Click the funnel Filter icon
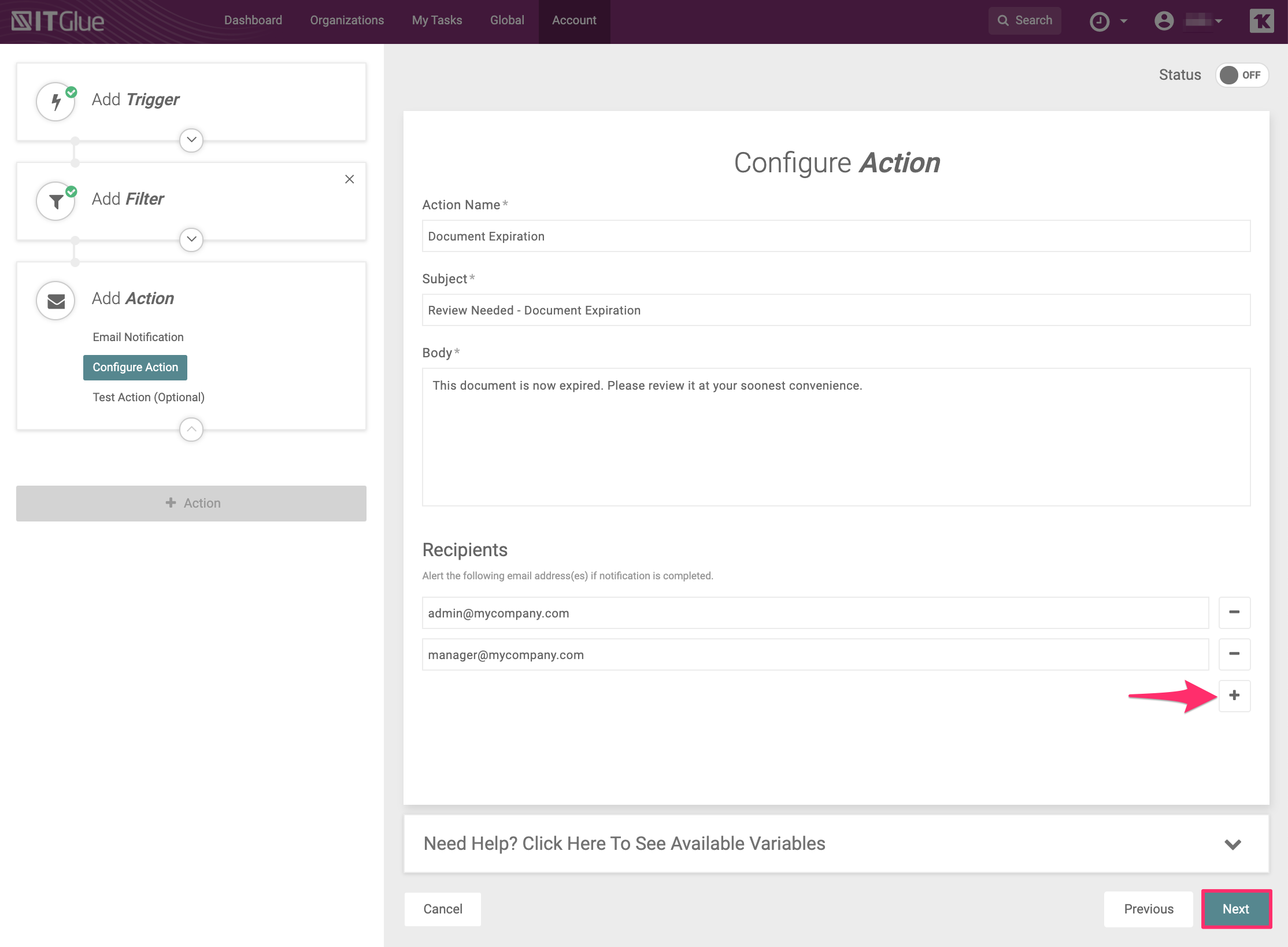 point(55,201)
